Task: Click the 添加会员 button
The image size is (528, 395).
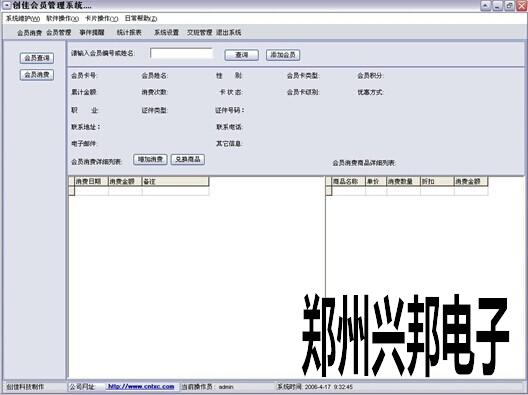Action: coord(283,55)
